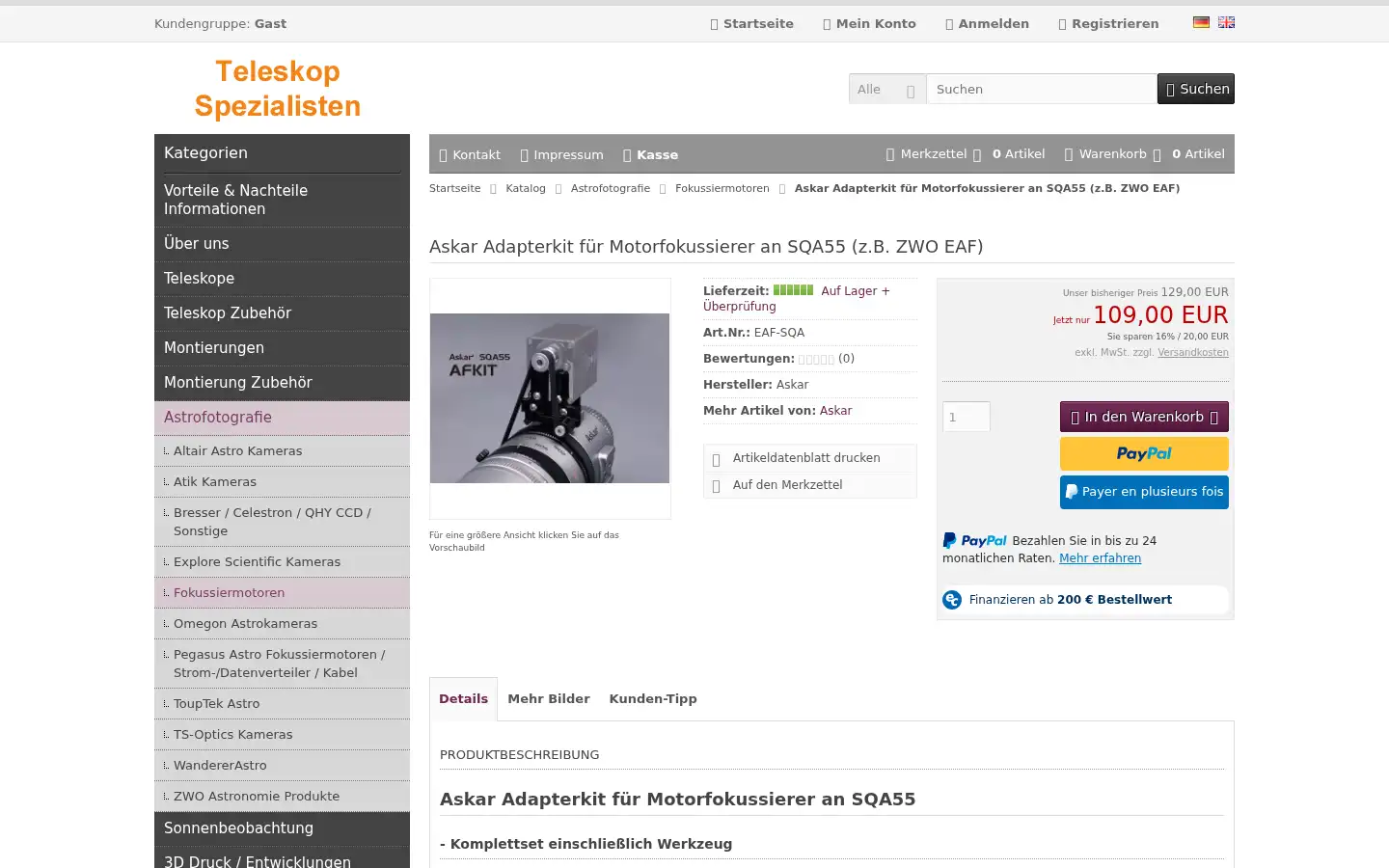Screen dimensions: 1389x868
Task: Open the Versandkosten link
Action: [1193, 353]
